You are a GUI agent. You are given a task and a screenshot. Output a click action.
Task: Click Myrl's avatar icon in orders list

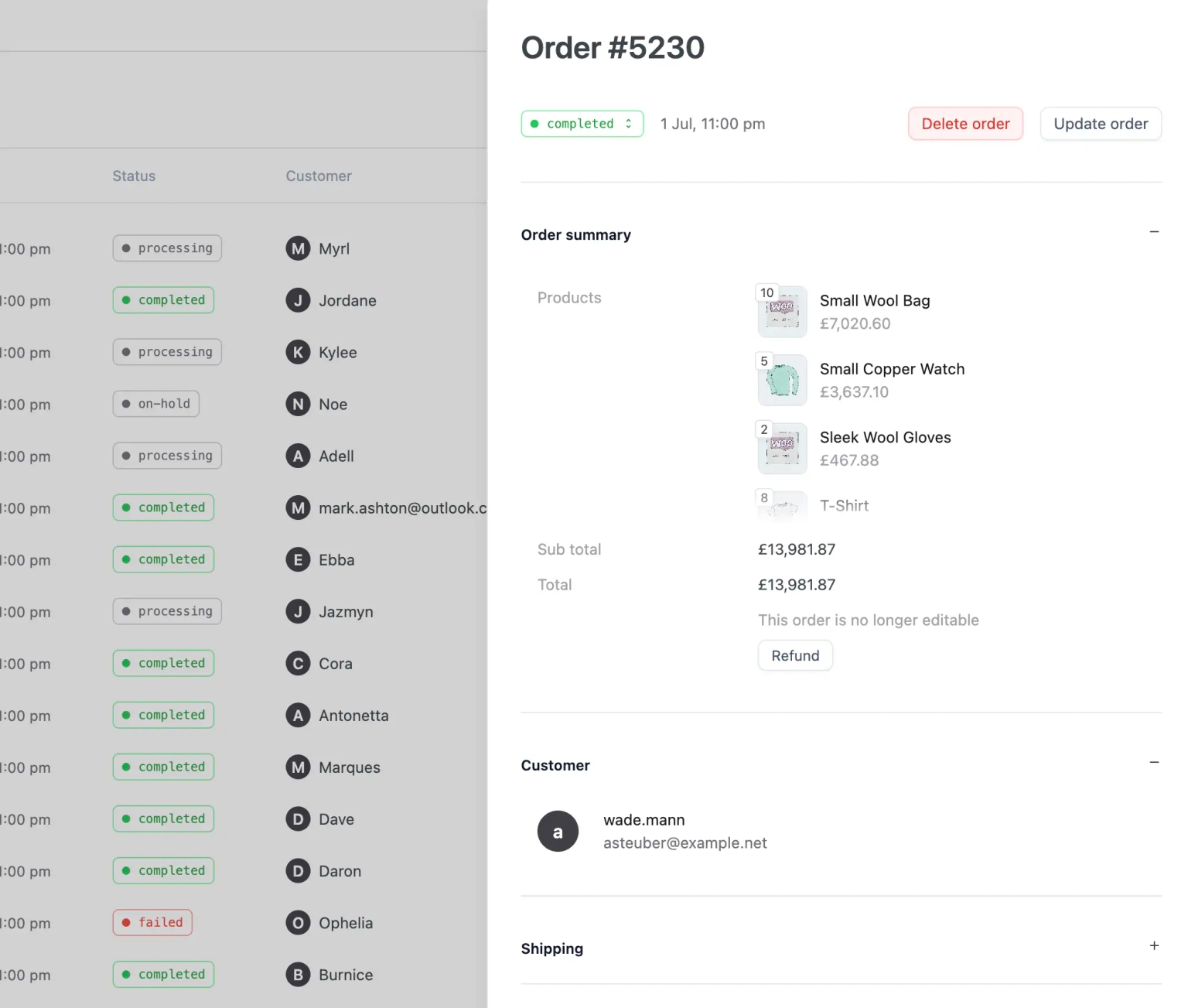[x=298, y=248]
